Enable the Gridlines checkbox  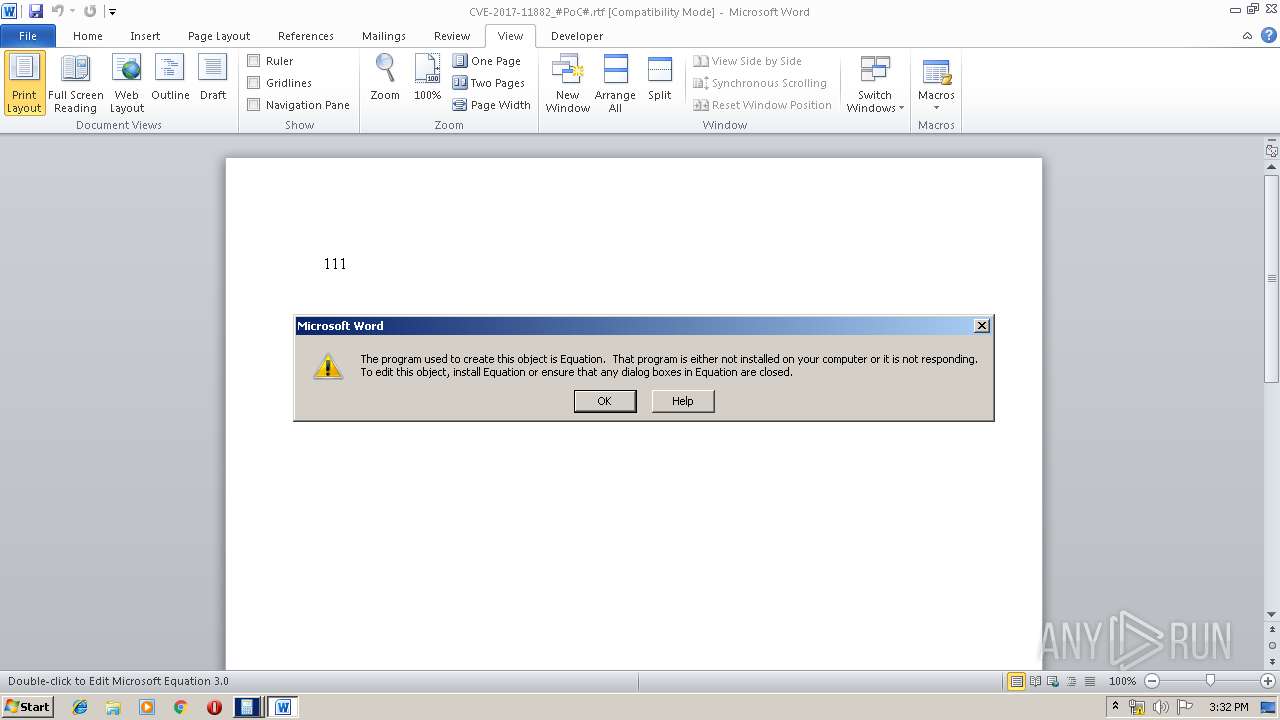click(254, 83)
